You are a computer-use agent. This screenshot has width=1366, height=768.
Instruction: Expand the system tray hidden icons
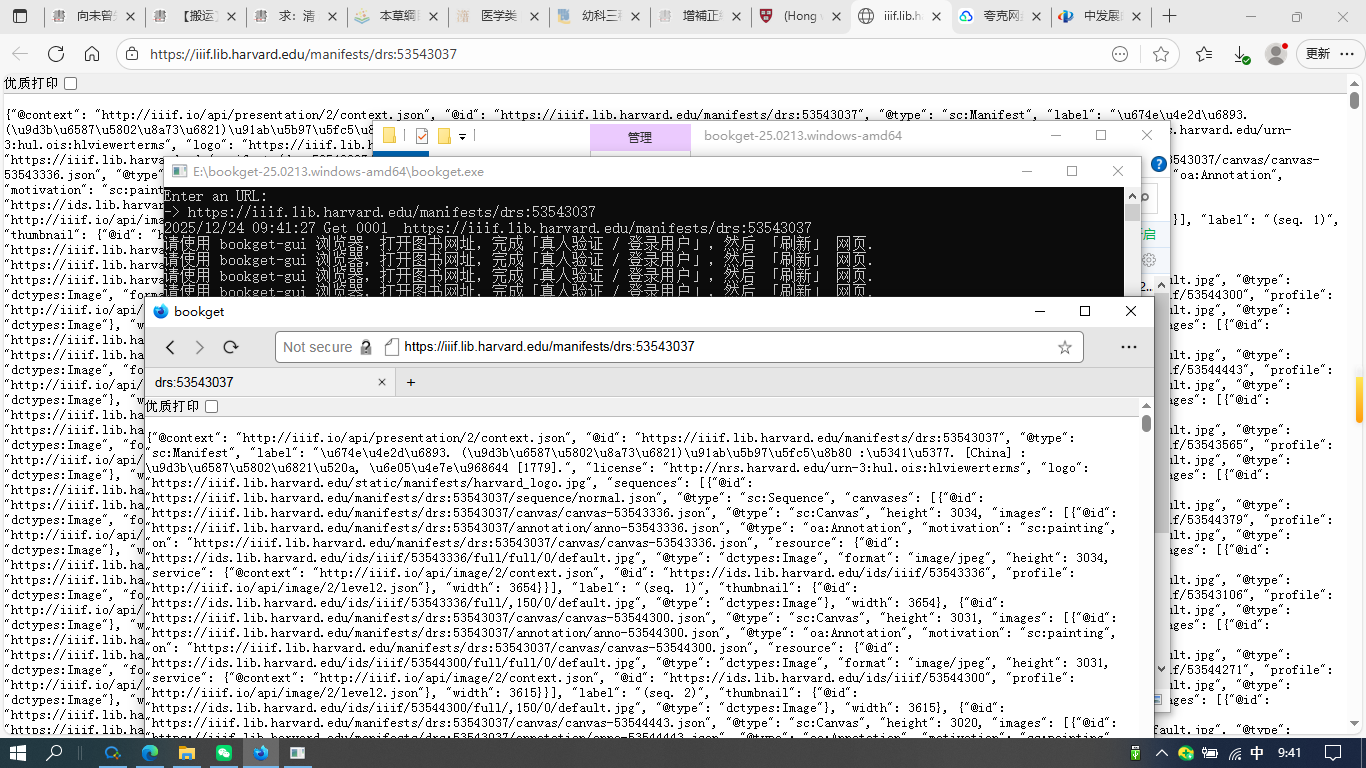pyautogui.click(x=1162, y=753)
